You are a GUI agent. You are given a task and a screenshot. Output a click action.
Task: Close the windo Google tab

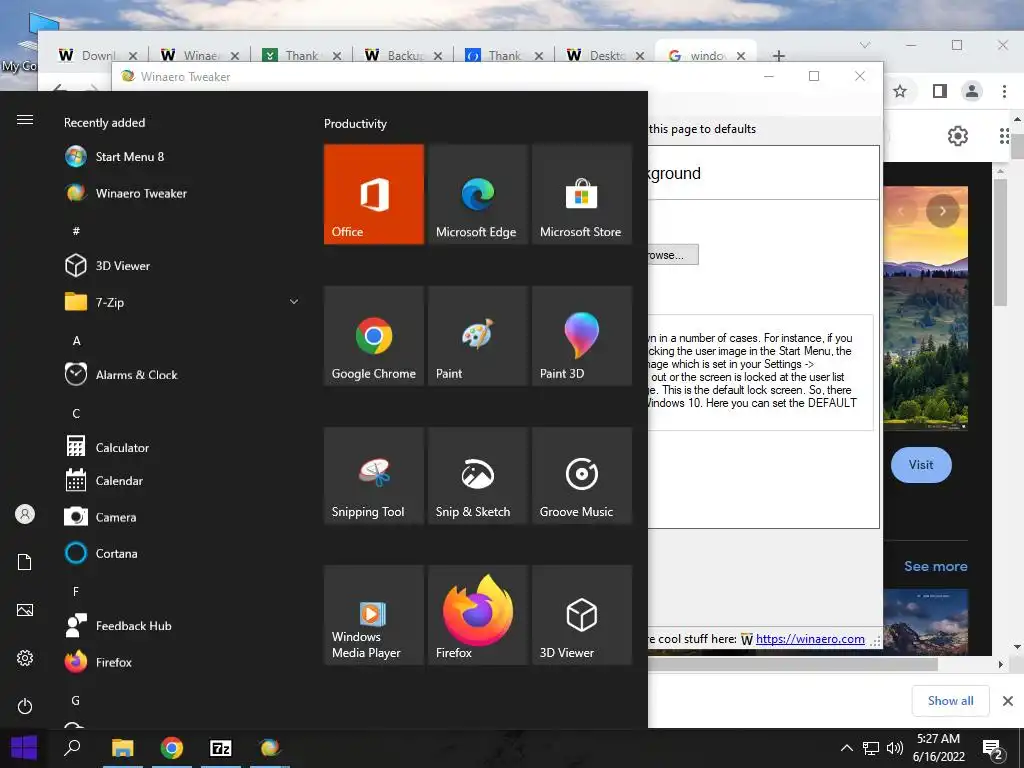(741, 56)
